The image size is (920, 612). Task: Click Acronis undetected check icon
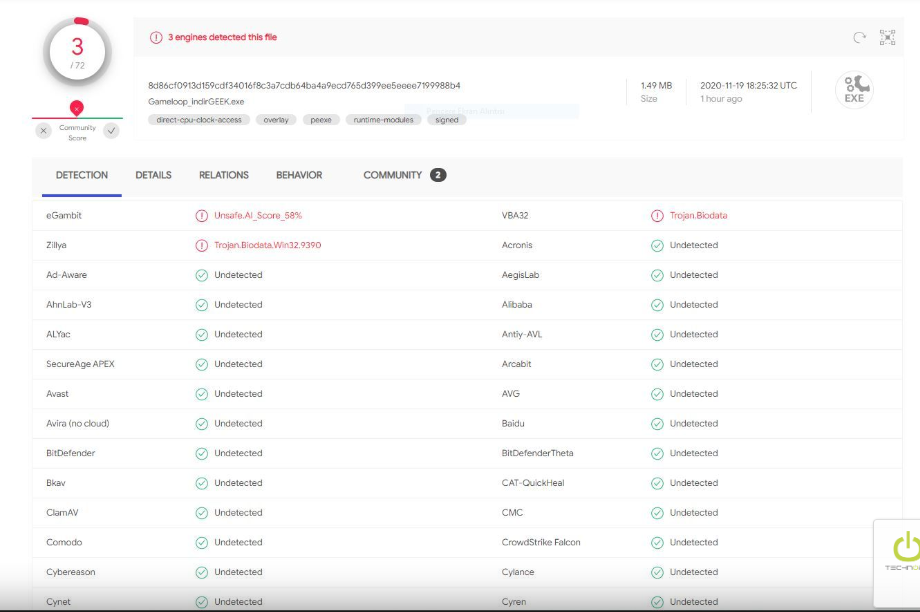pos(657,245)
